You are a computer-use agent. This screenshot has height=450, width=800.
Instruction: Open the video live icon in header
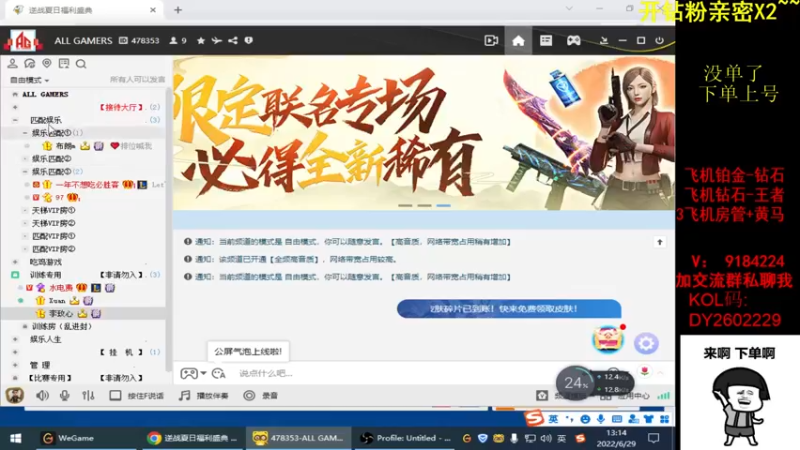coord(491,40)
